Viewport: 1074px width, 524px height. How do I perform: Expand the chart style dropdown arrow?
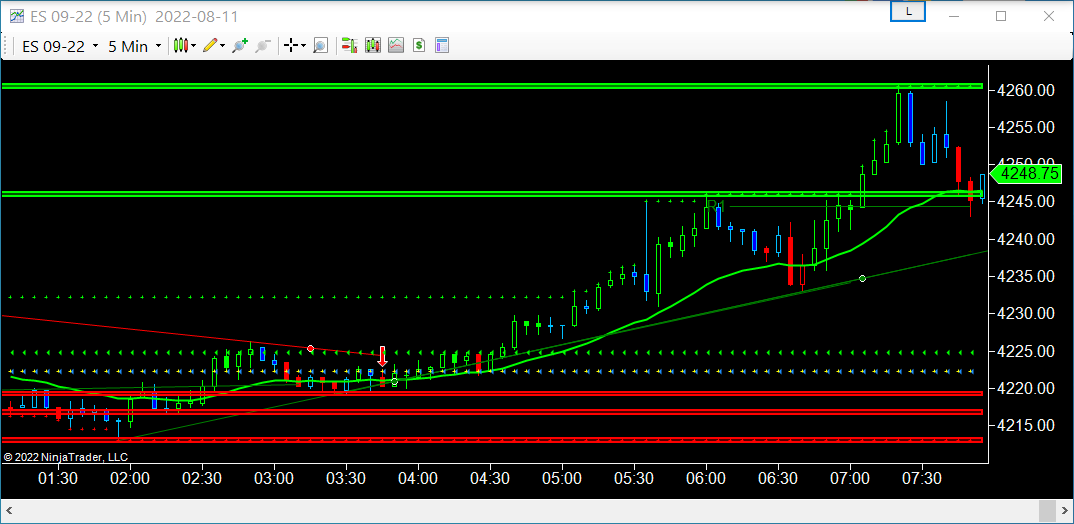(194, 46)
